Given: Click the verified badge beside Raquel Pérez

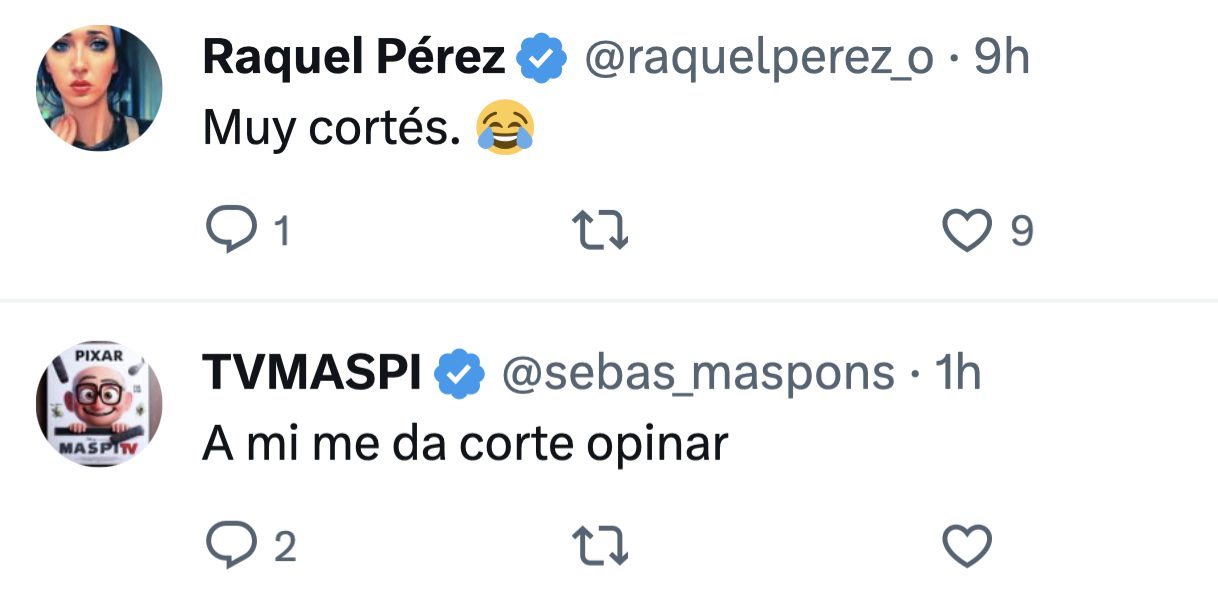Looking at the screenshot, I should (x=542, y=60).
